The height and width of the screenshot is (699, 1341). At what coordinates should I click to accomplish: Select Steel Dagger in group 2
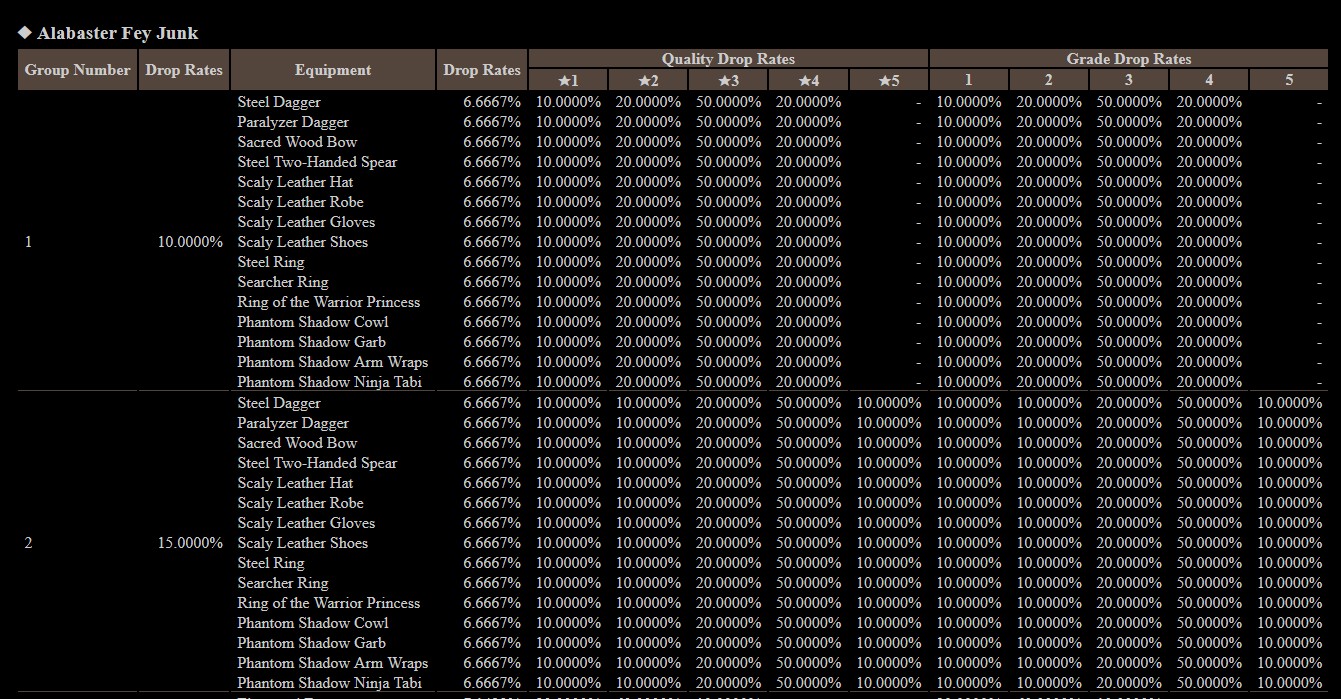(x=279, y=403)
